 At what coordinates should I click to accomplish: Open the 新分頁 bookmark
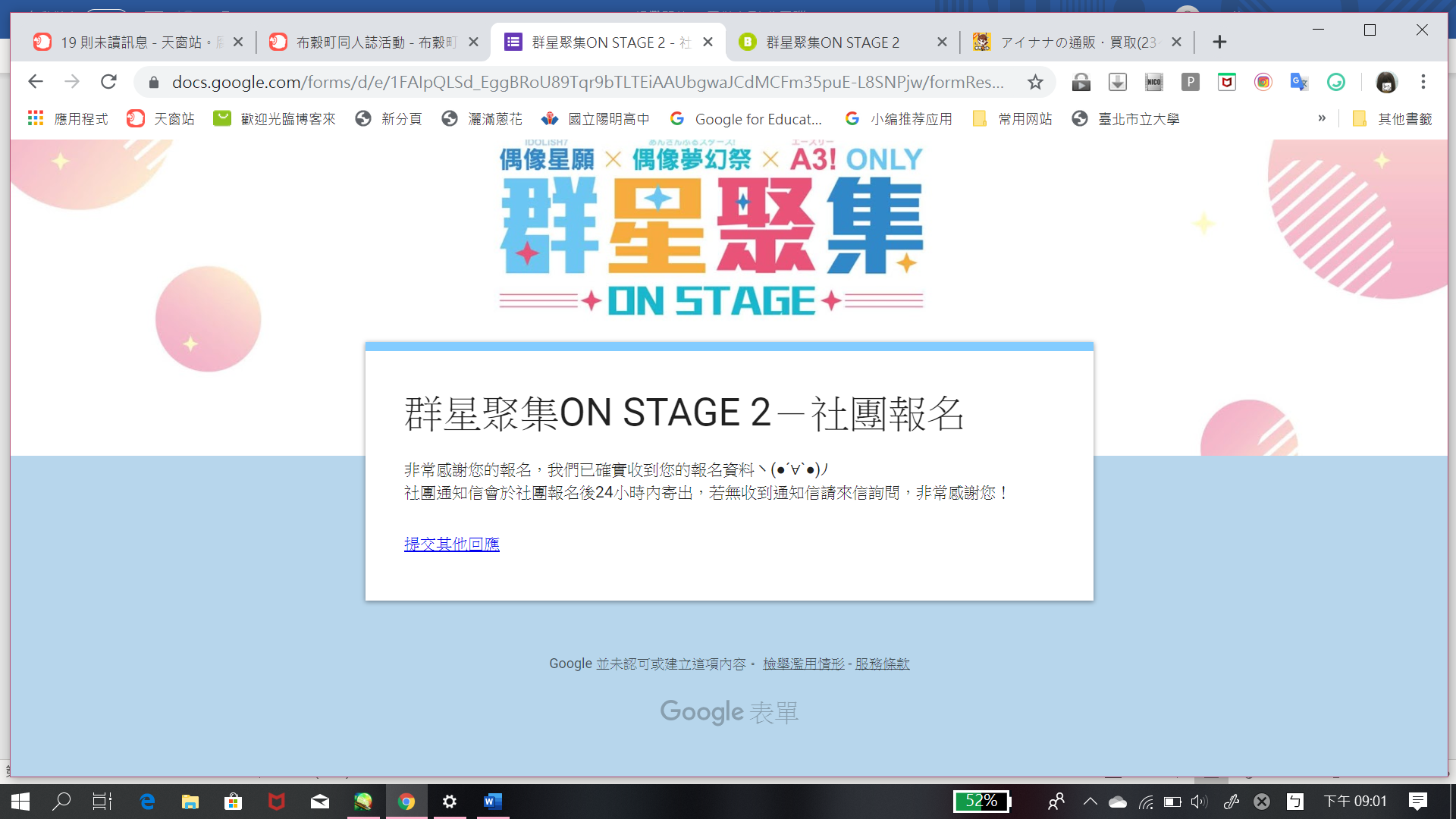[x=388, y=119]
